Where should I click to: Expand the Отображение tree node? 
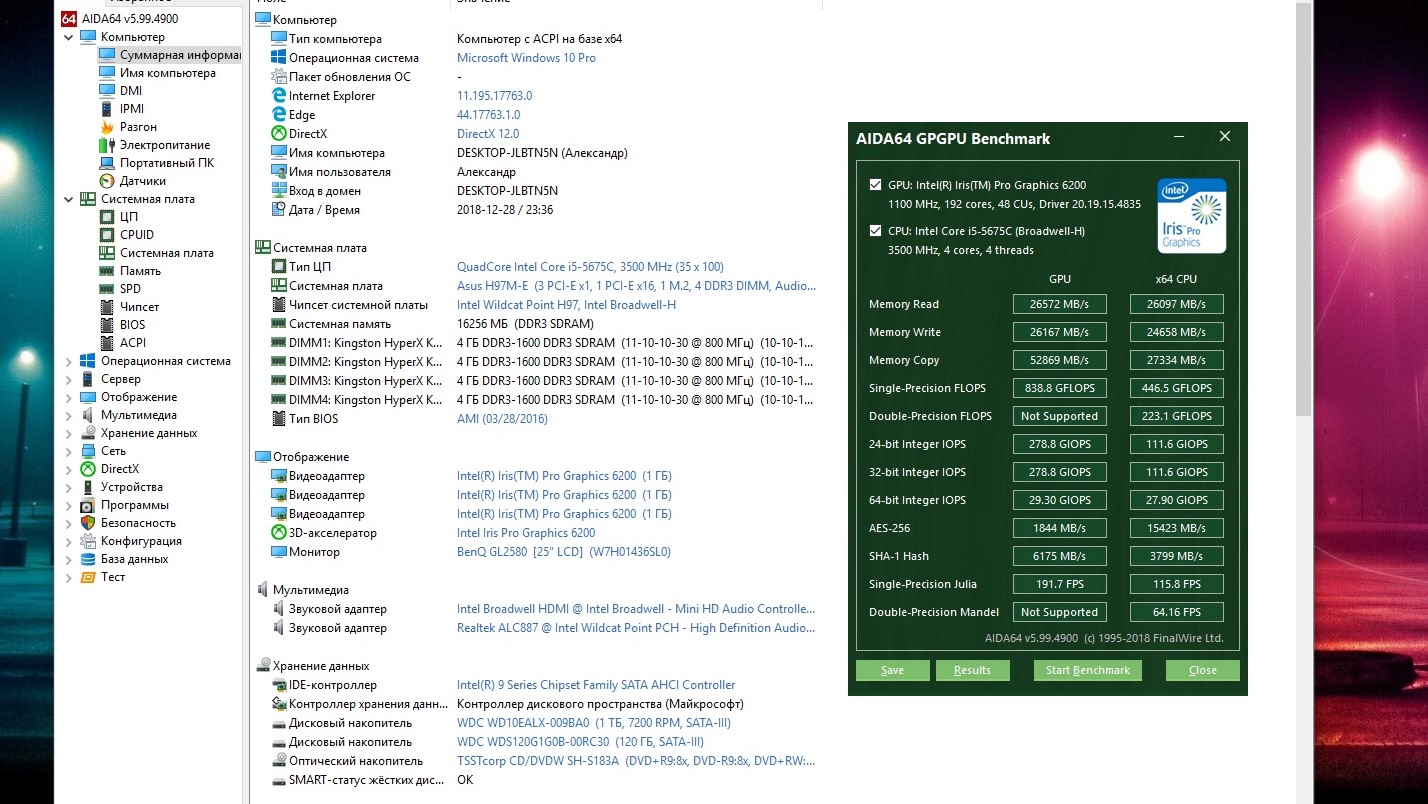click(x=69, y=397)
